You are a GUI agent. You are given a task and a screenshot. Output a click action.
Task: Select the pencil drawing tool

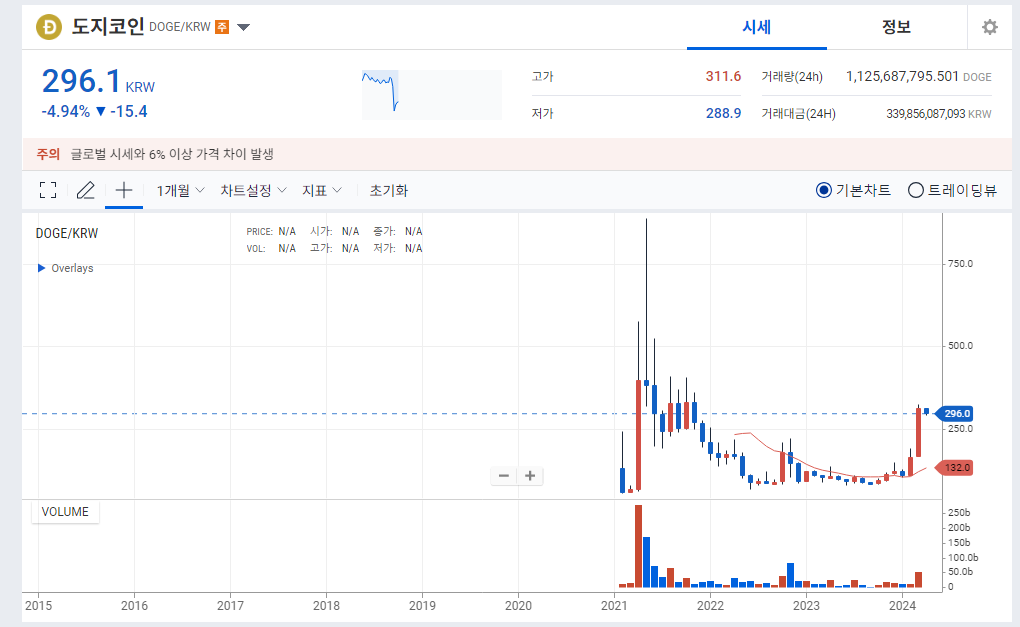86,190
